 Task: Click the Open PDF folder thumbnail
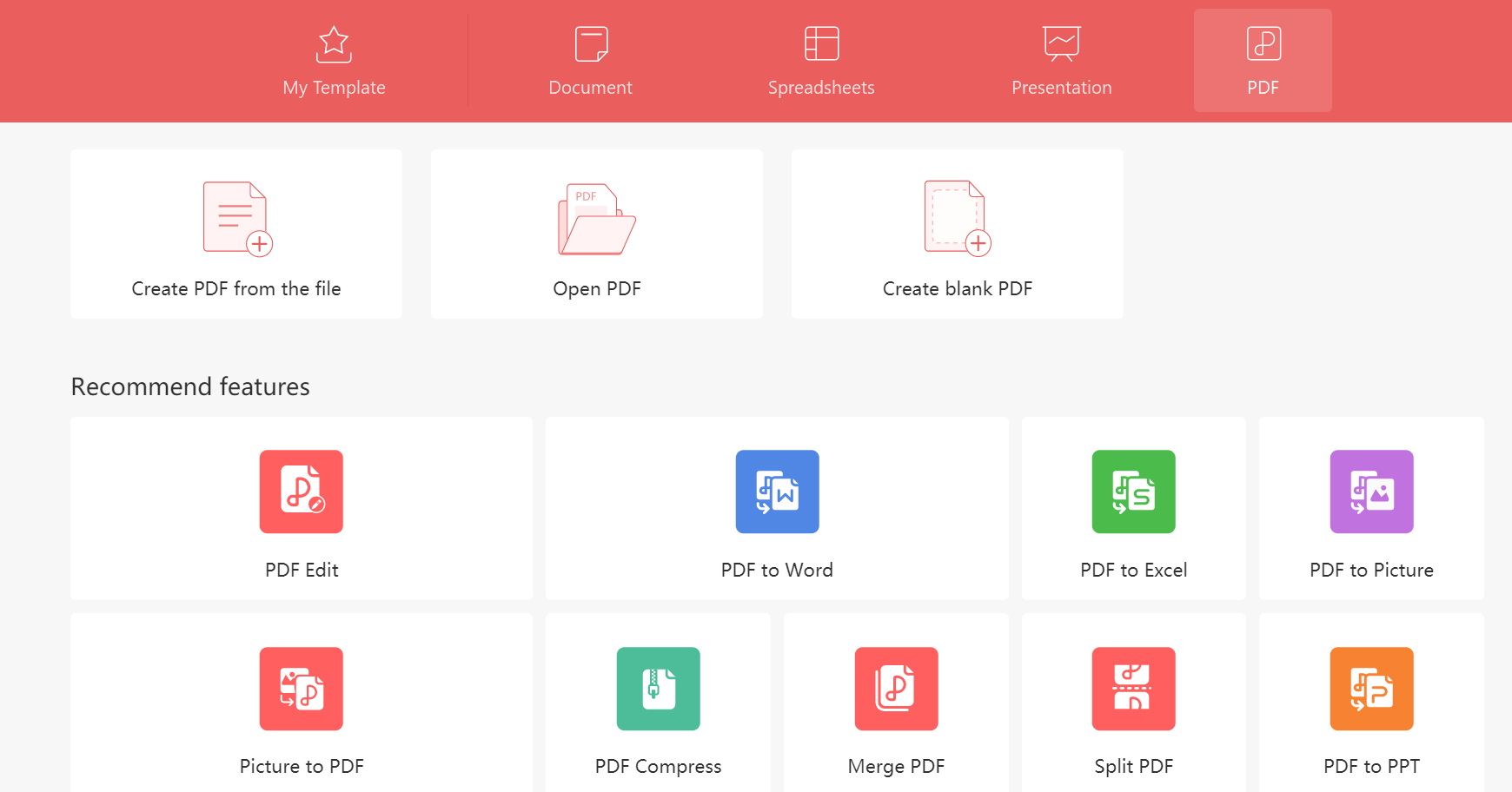[x=595, y=217]
